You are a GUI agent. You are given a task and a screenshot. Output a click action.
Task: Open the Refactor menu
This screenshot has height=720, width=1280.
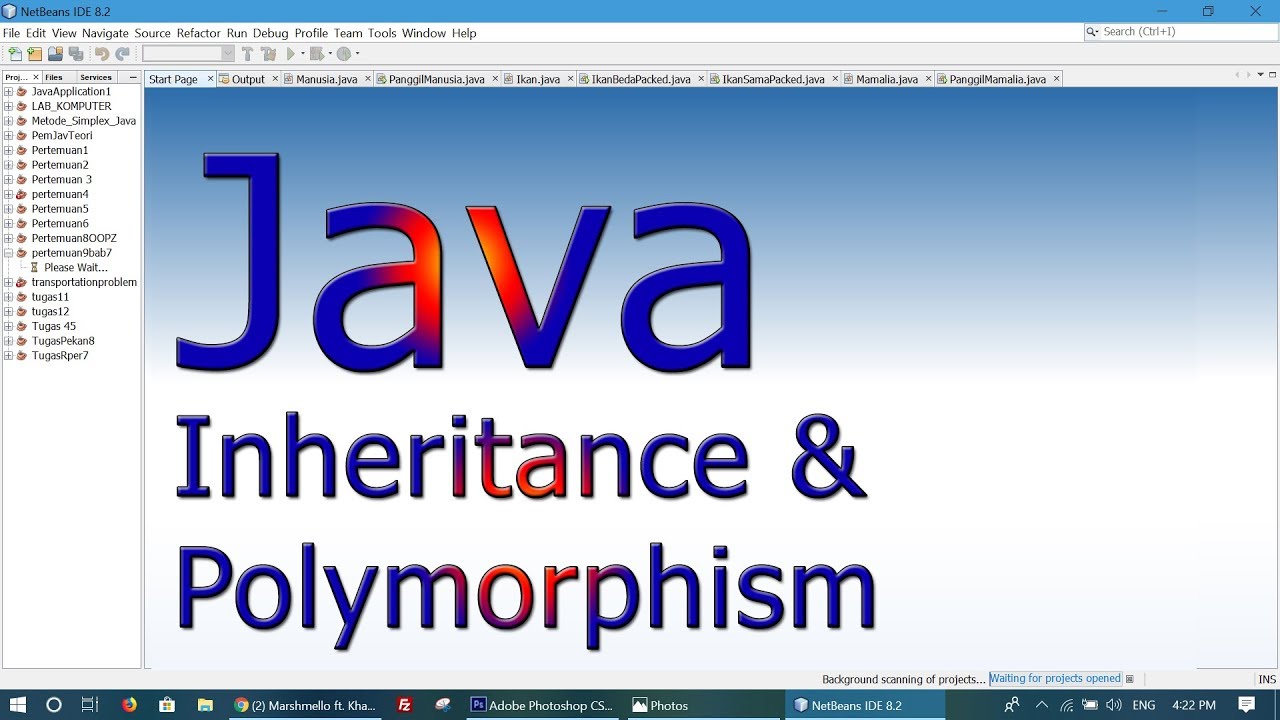(198, 33)
